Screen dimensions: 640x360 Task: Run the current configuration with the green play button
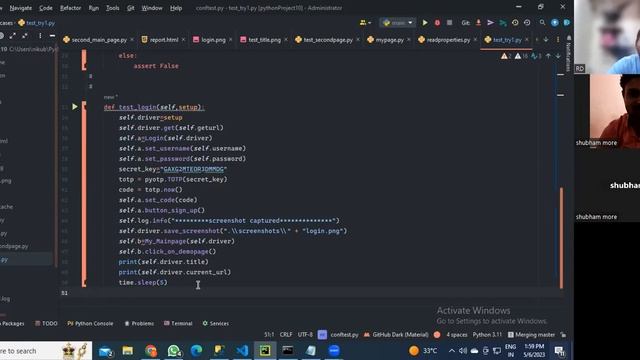tap(425, 23)
